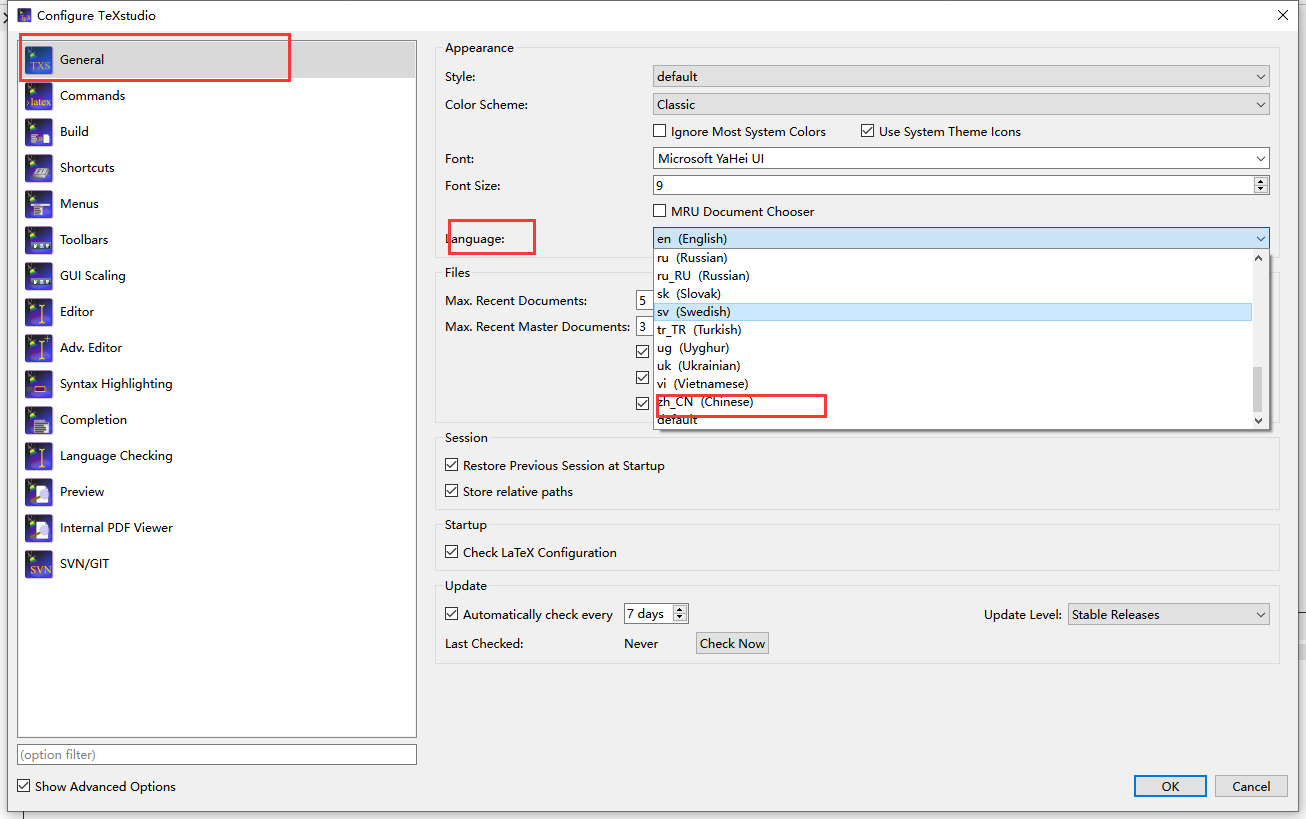This screenshot has width=1306, height=819.
Task: Open the Toolbars settings icon
Action: (39, 240)
